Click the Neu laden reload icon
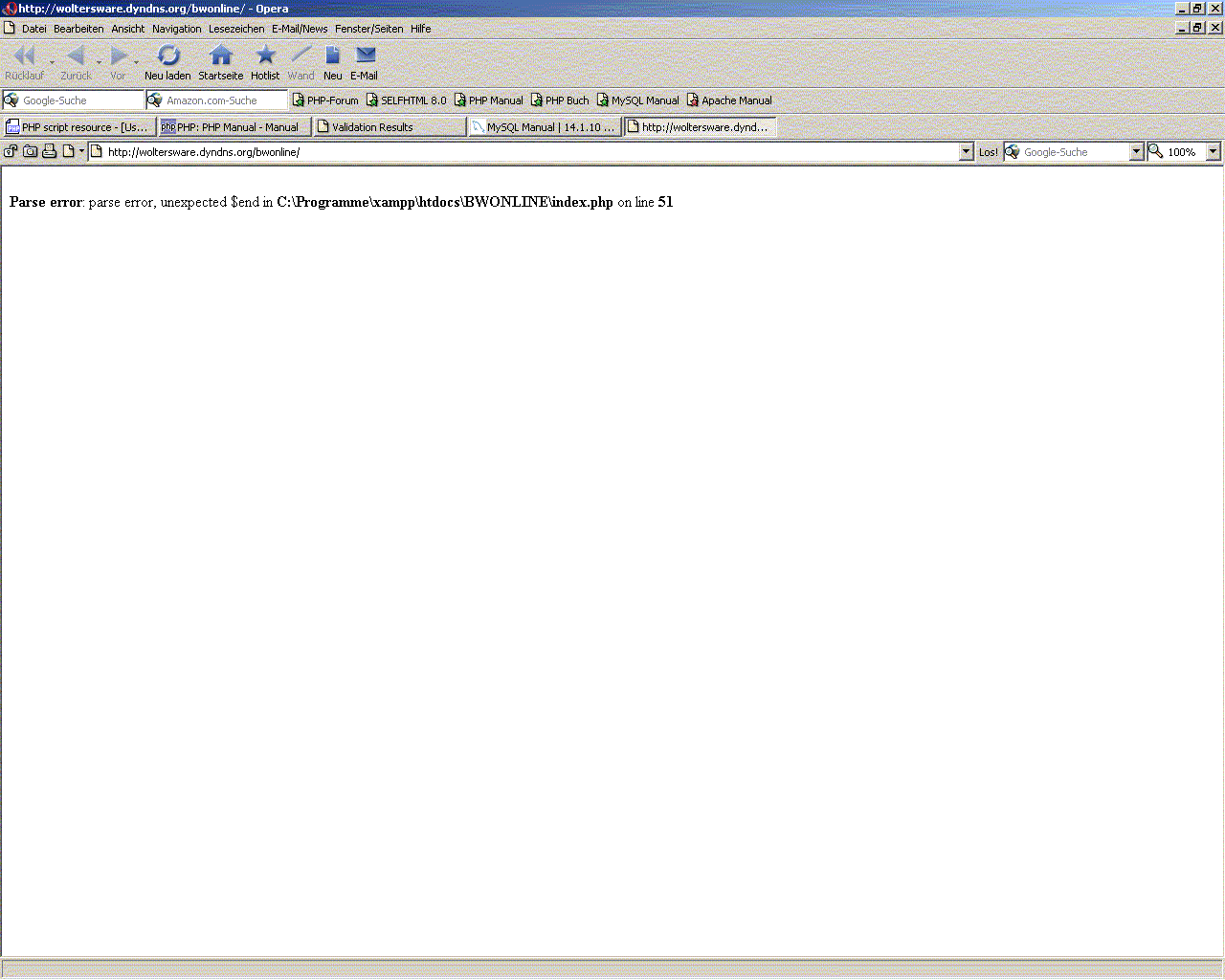Viewport: 1225px width, 980px height. (x=168, y=56)
